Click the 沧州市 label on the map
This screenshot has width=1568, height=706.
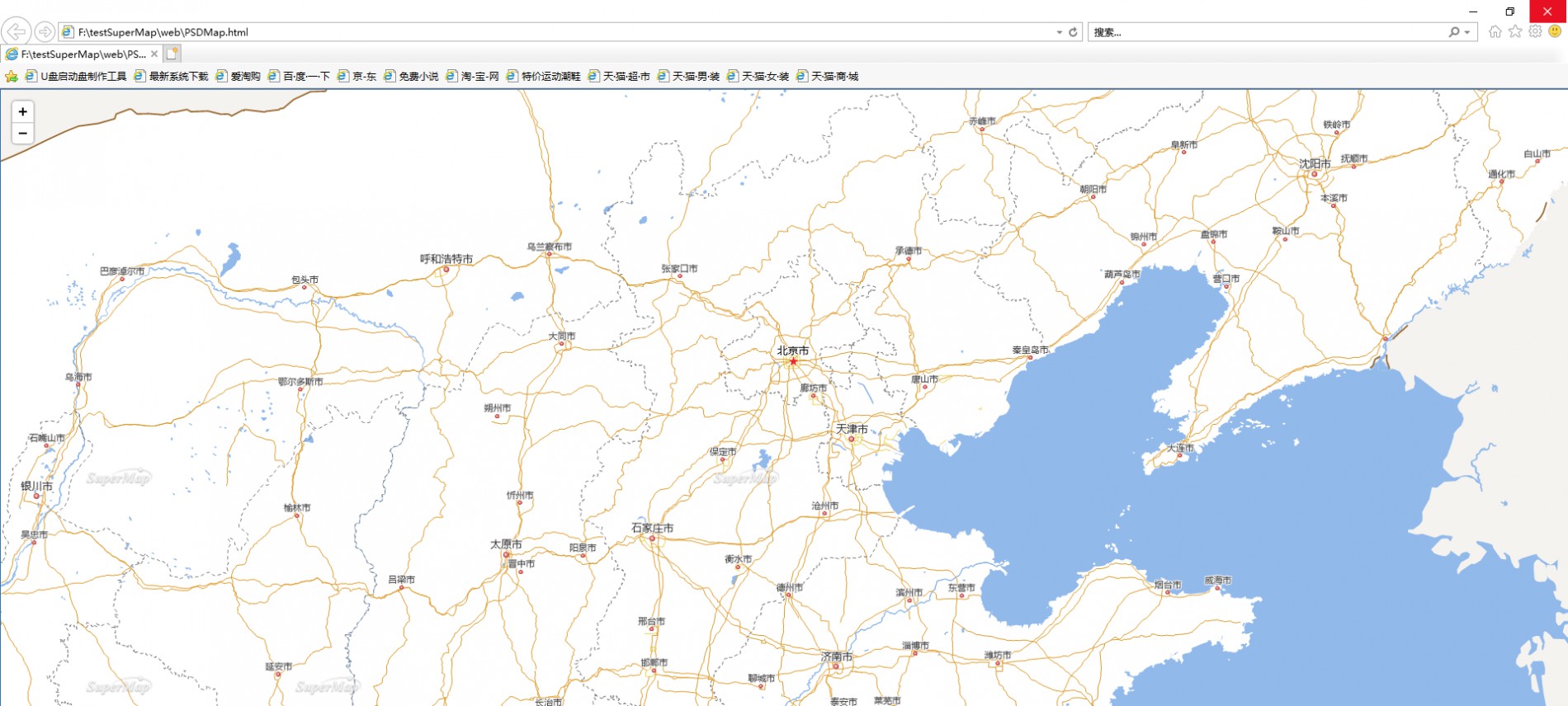pyautogui.click(x=824, y=506)
